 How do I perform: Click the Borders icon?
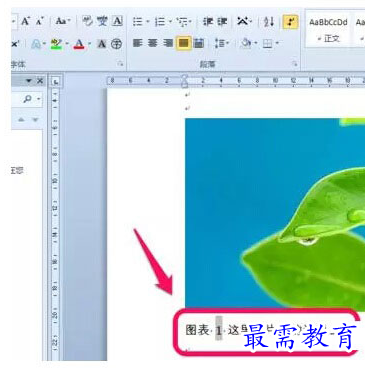(268, 44)
